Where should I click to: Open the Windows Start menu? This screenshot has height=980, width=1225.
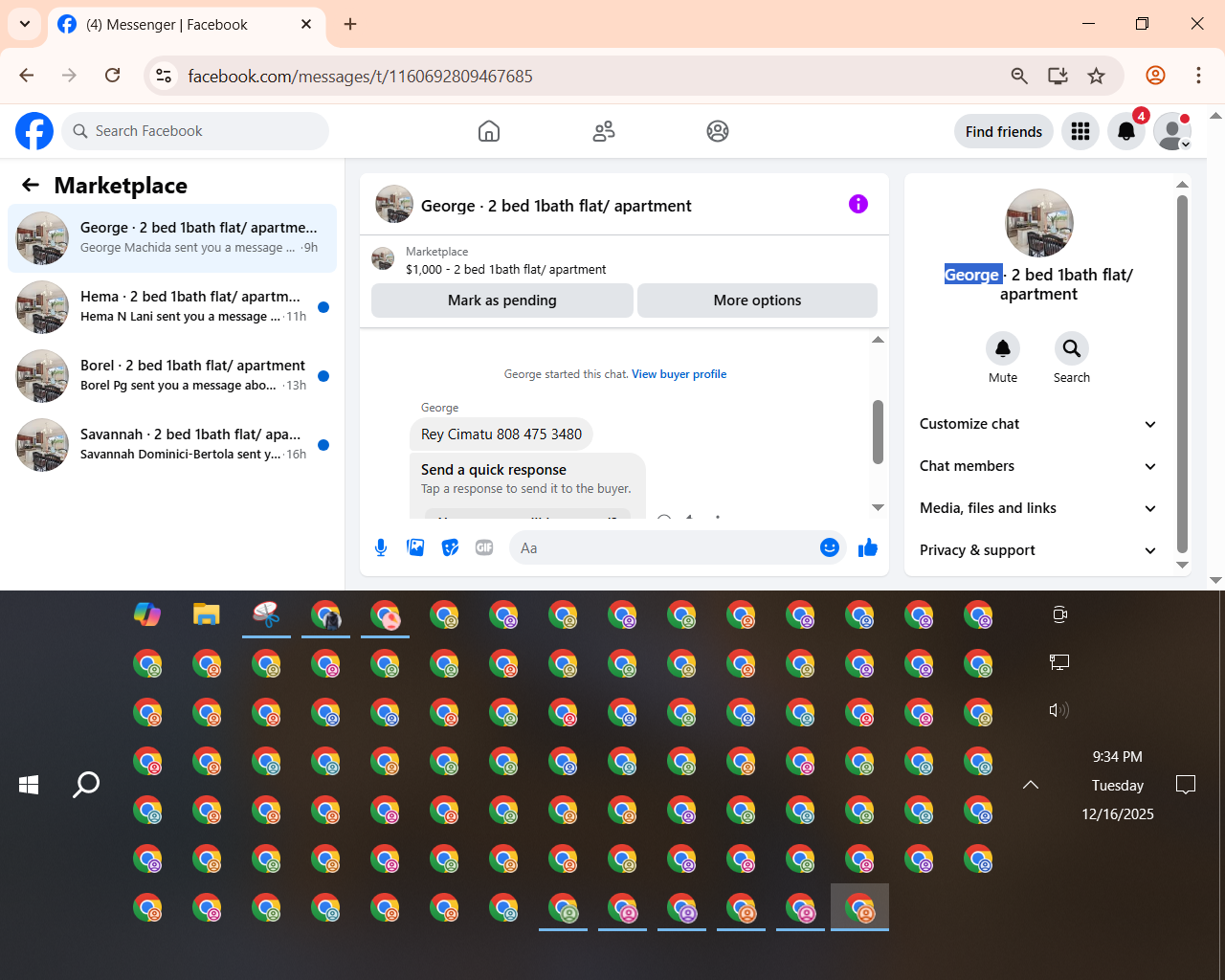click(29, 785)
